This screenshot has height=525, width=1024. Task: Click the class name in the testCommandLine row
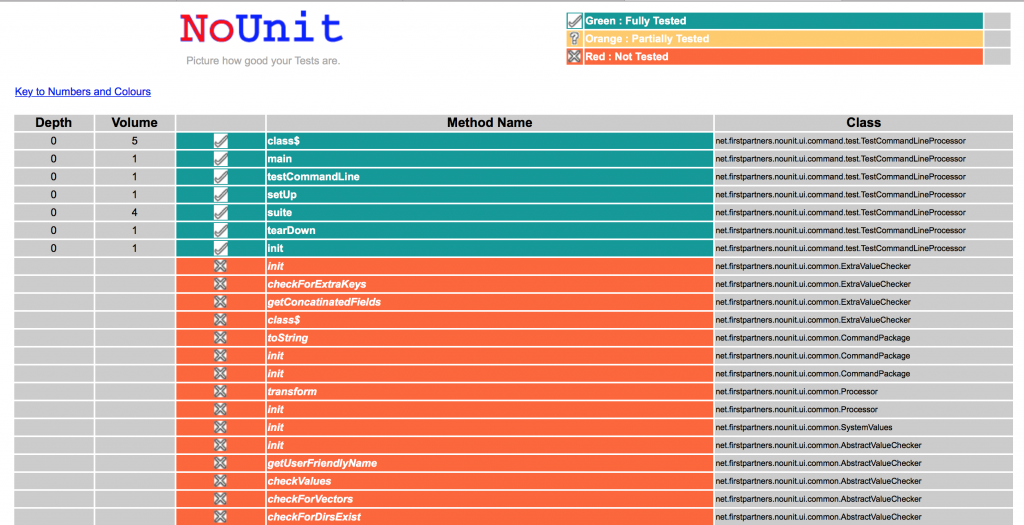tap(840, 177)
